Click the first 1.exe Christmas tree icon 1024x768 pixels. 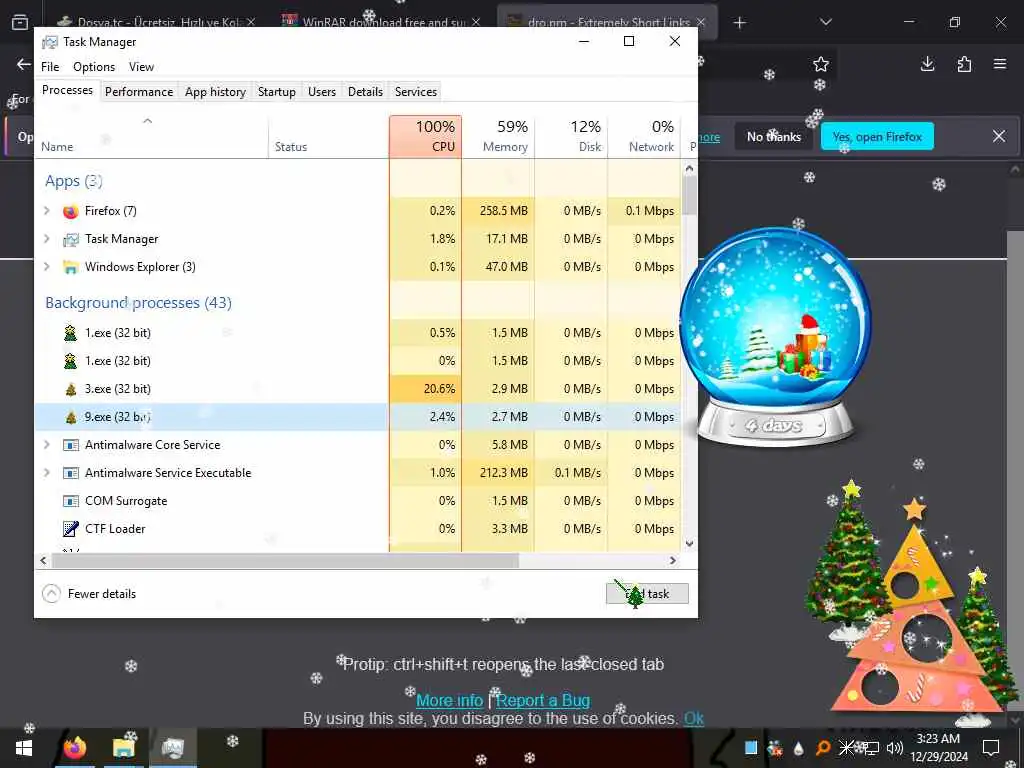[x=71, y=333]
